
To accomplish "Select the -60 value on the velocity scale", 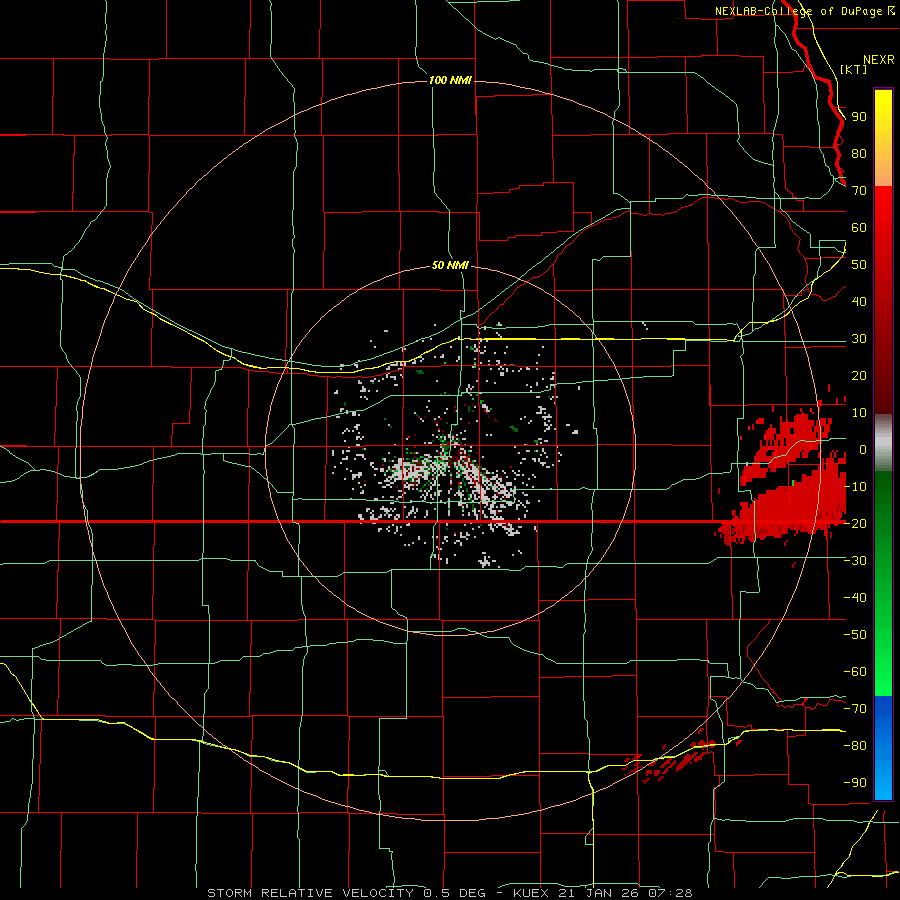I will tap(855, 672).
